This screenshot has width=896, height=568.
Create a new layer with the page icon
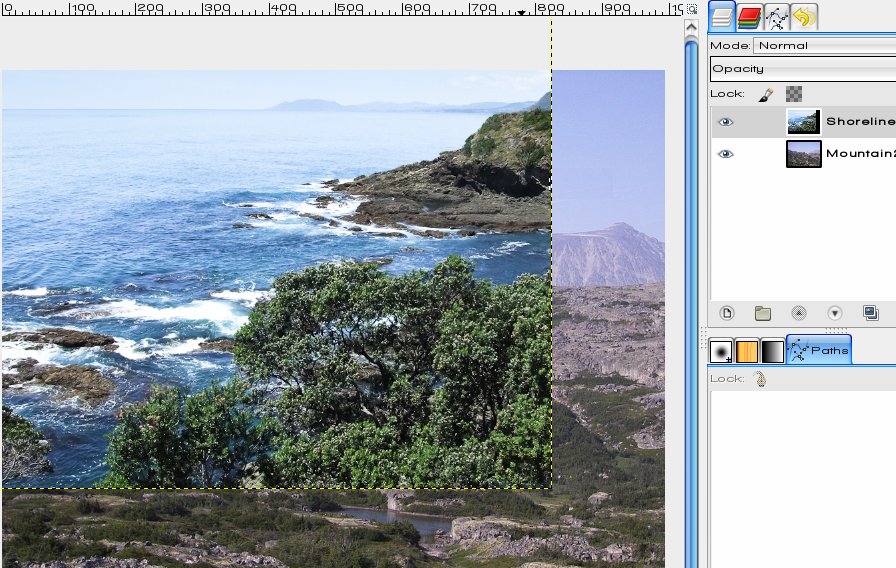[x=727, y=313]
